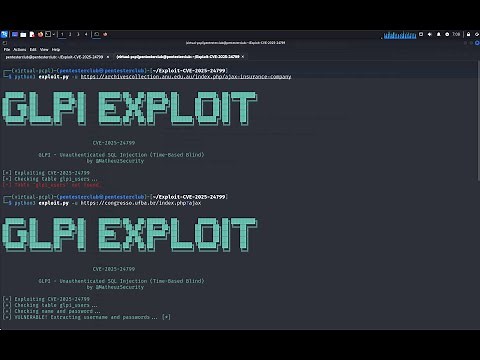Switch to workspace 2
480x360 pixels.
(x=70, y=34)
